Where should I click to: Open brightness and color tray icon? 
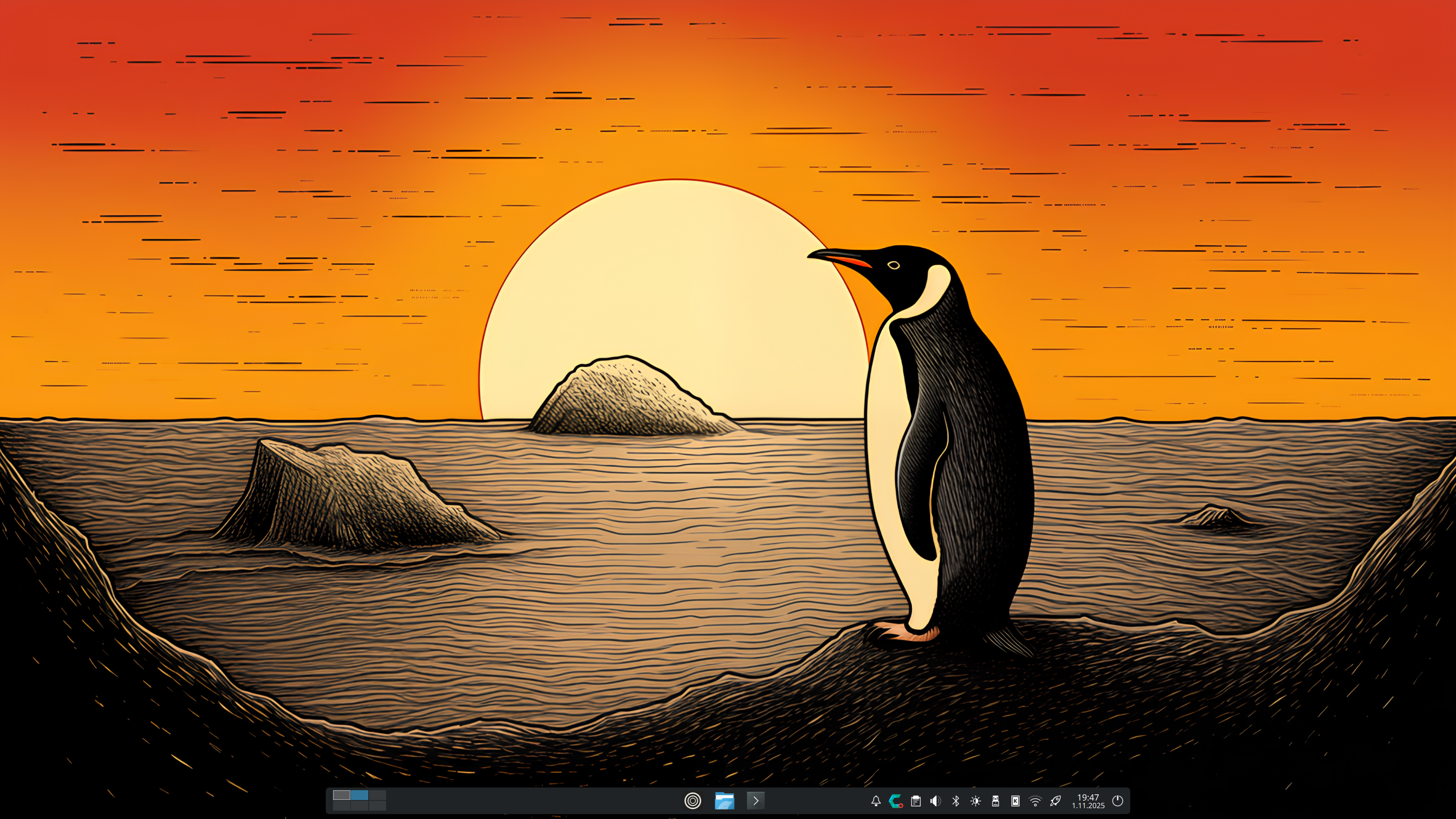coord(975,801)
